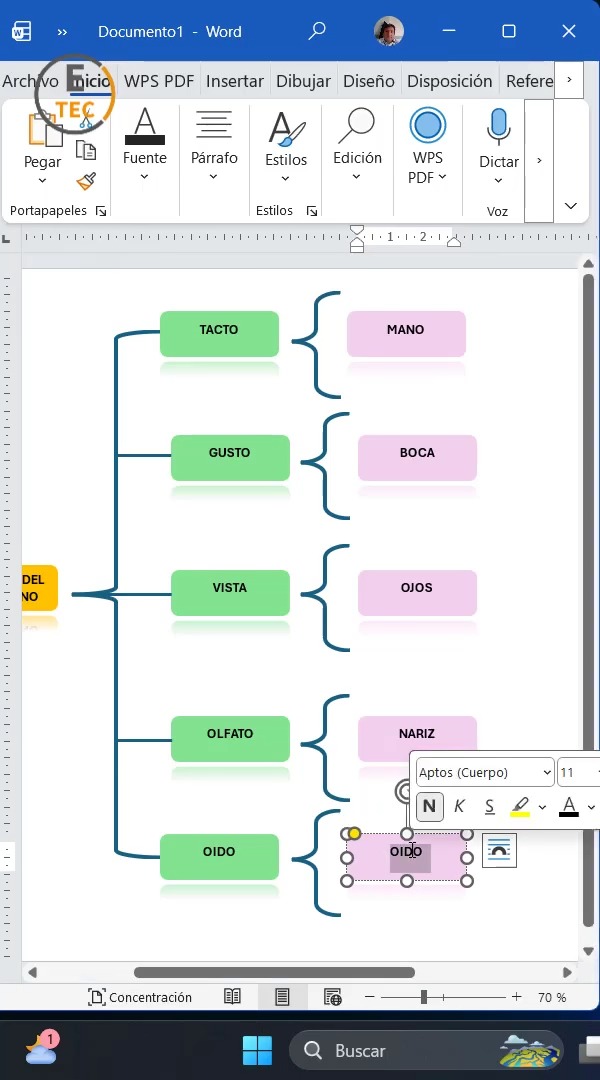Click the WPS PDF ribbon button
This screenshot has height=1080, width=600.
click(x=428, y=146)
